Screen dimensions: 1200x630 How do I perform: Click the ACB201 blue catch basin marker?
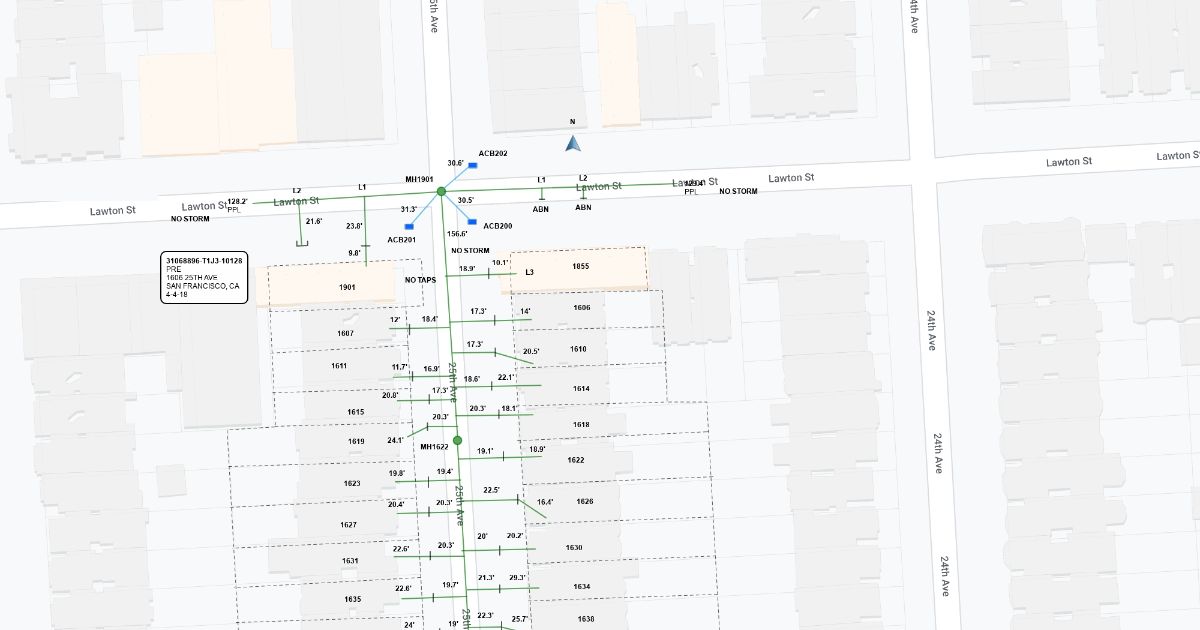(x=409, y=227)
